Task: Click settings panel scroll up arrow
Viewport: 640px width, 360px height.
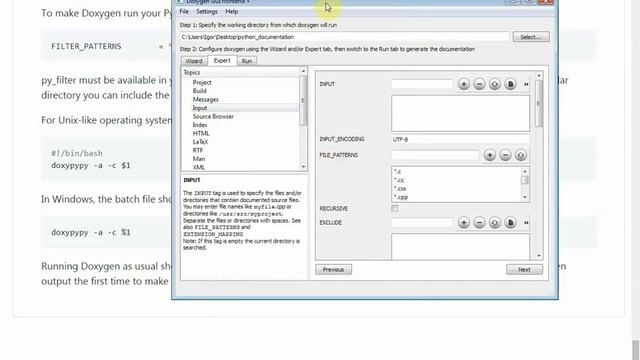Action: tap(539, 76)
